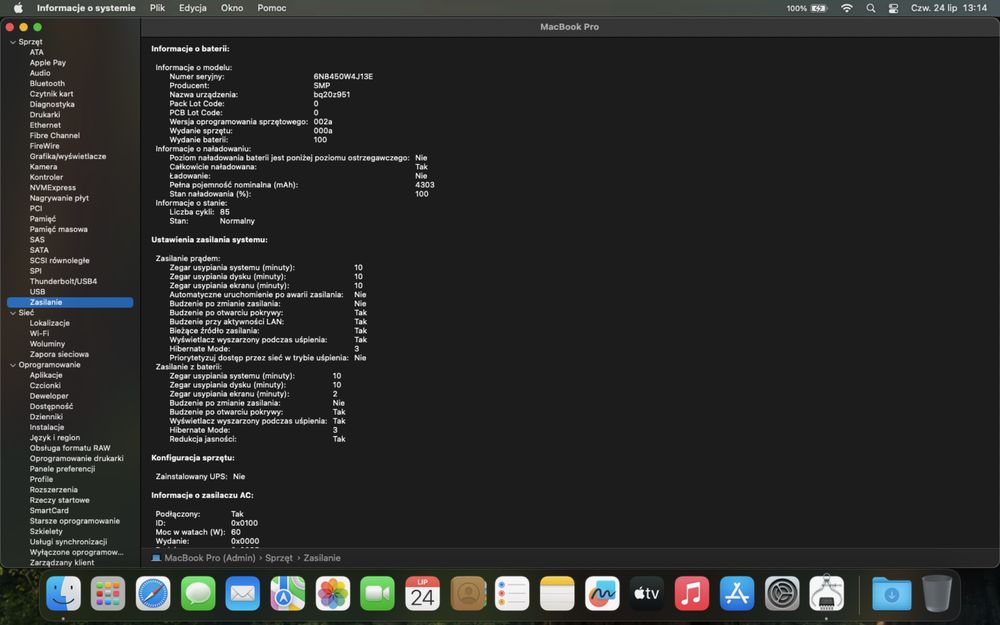Open the Trash in the Dock
Screen dimensions: 1000x625
(937, 594)
